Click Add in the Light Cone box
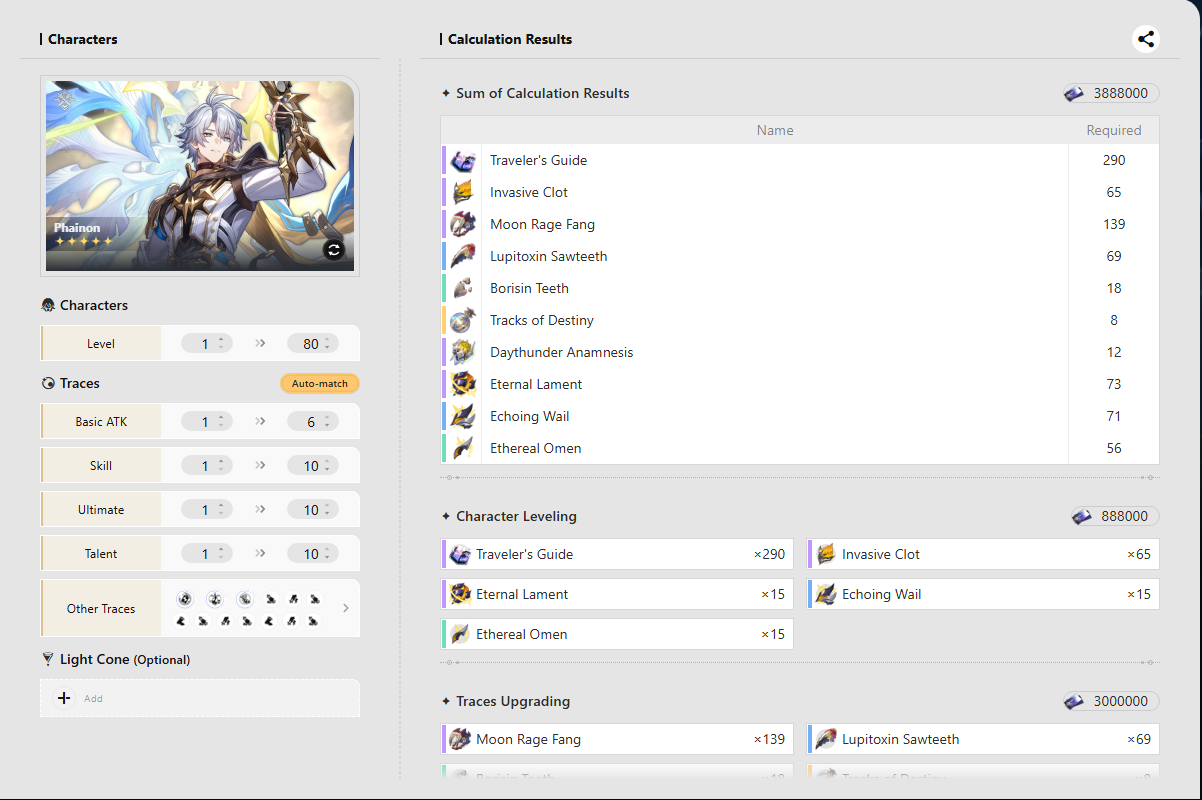This screenshot has height=800, width=1202. pos(93,698)
